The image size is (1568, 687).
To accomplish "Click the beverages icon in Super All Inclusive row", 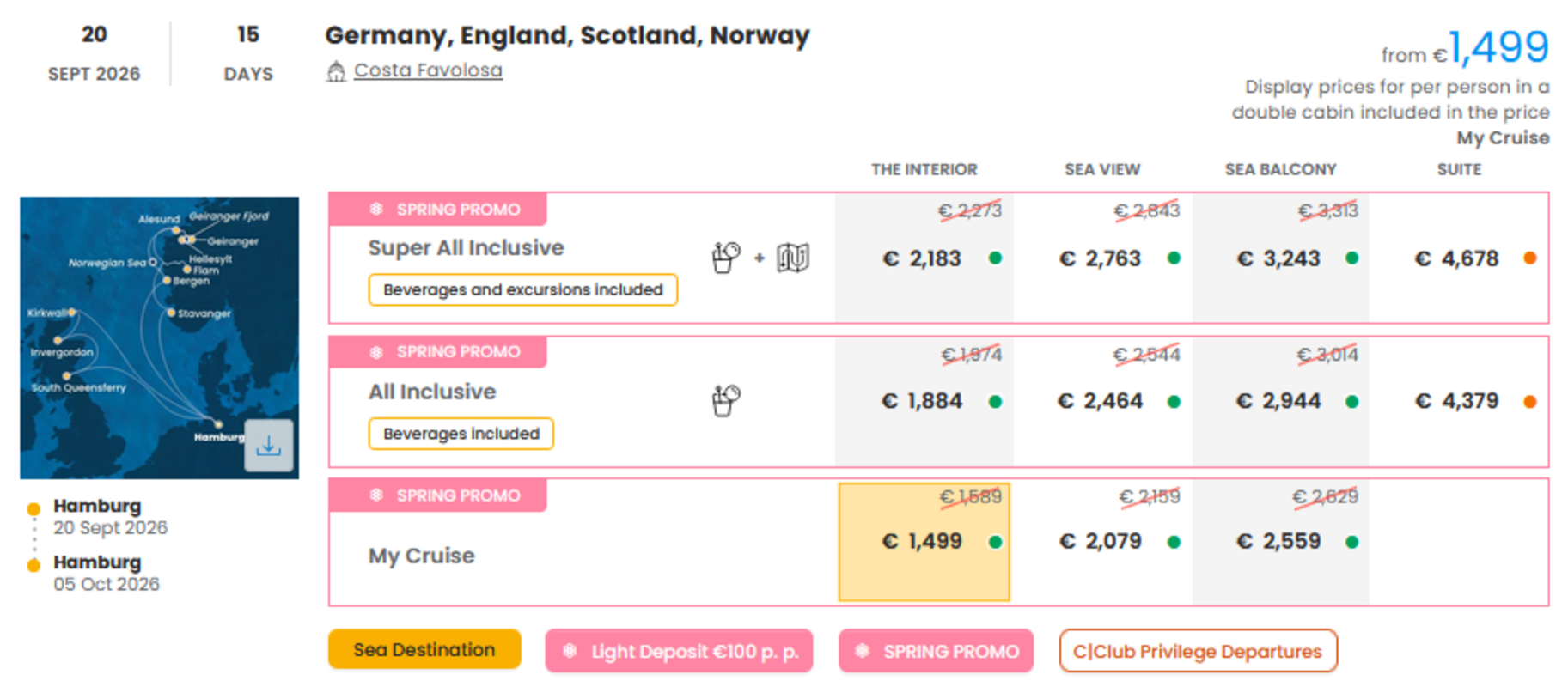I will [726, 257].
